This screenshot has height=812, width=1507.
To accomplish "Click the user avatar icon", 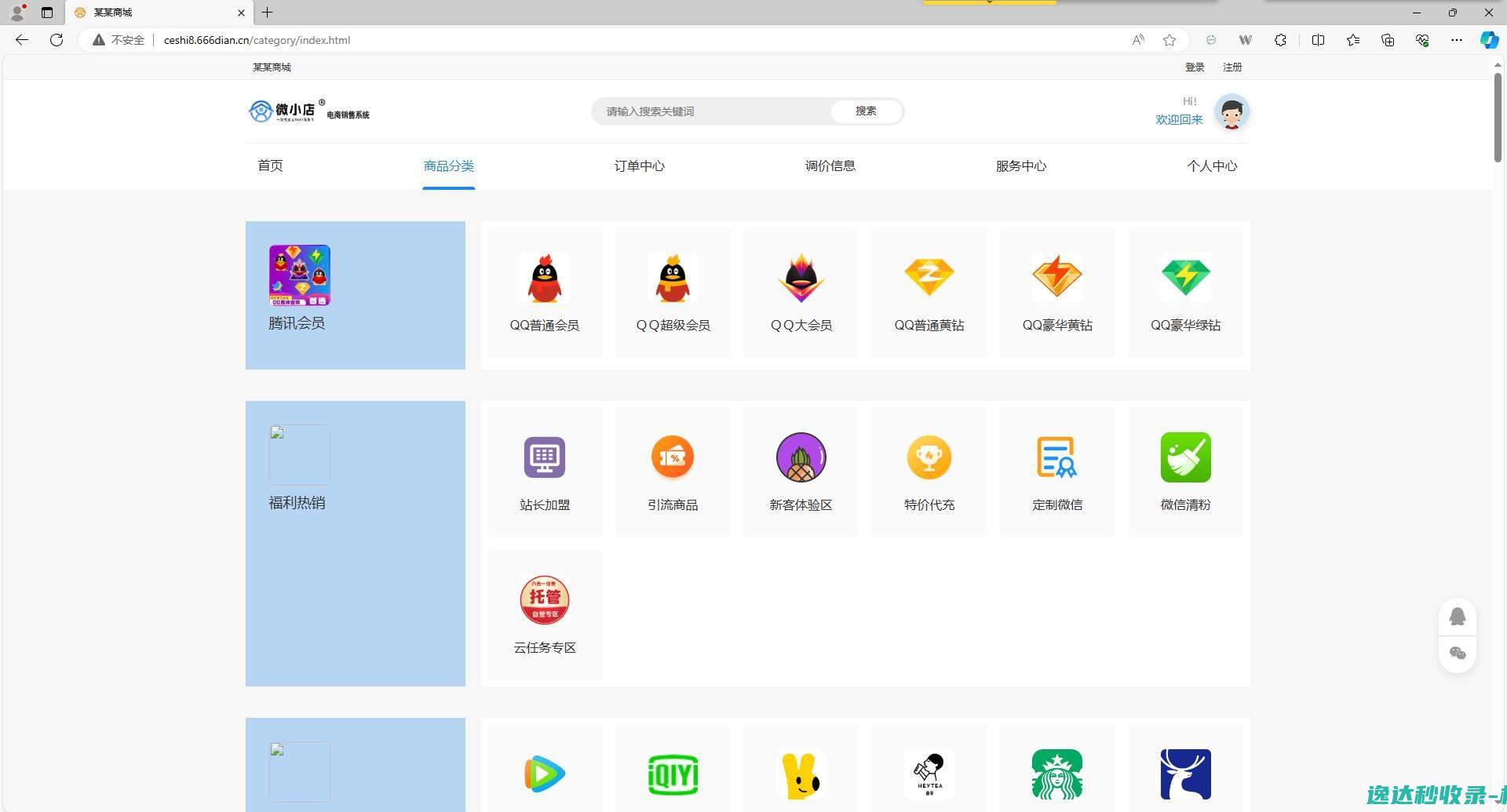I will coord(1232,112).
